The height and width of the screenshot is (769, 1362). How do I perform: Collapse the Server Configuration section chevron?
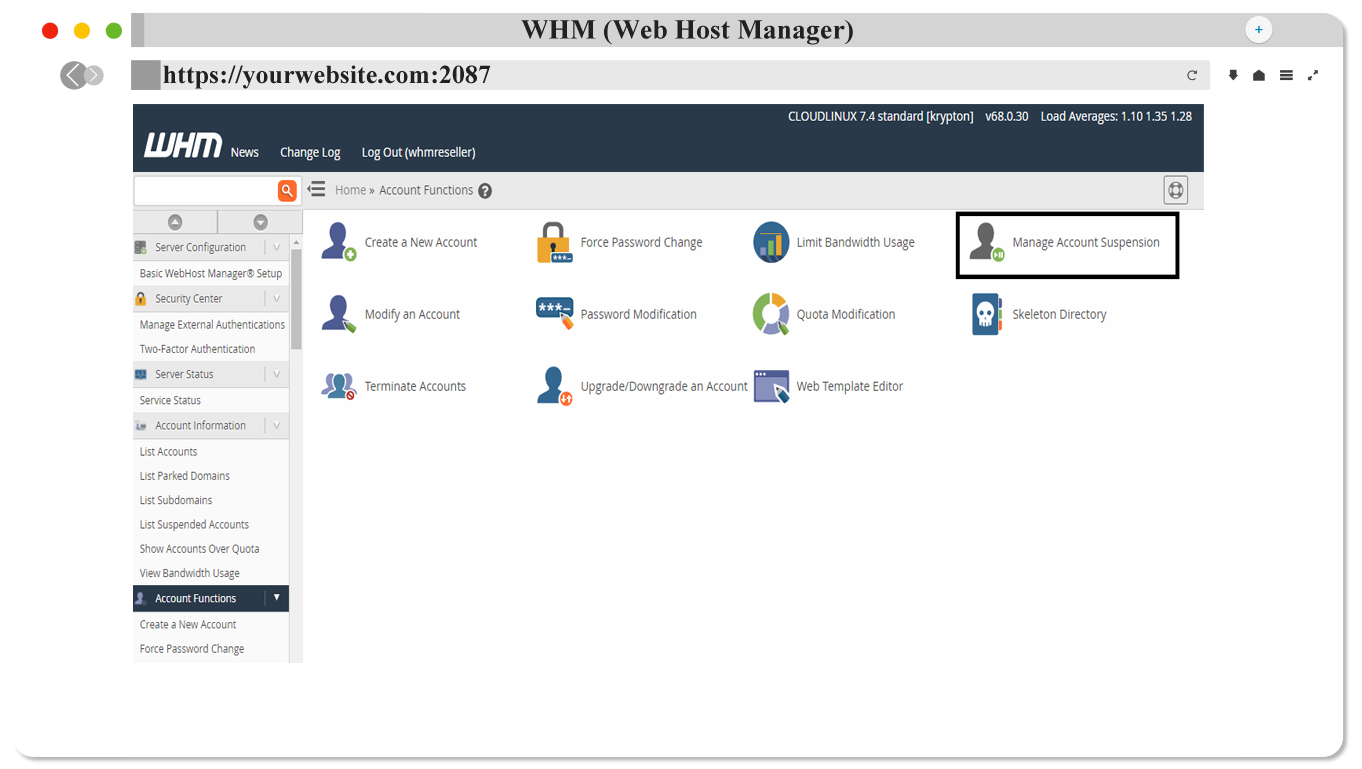pyautogui.click(x=277, y=247)
